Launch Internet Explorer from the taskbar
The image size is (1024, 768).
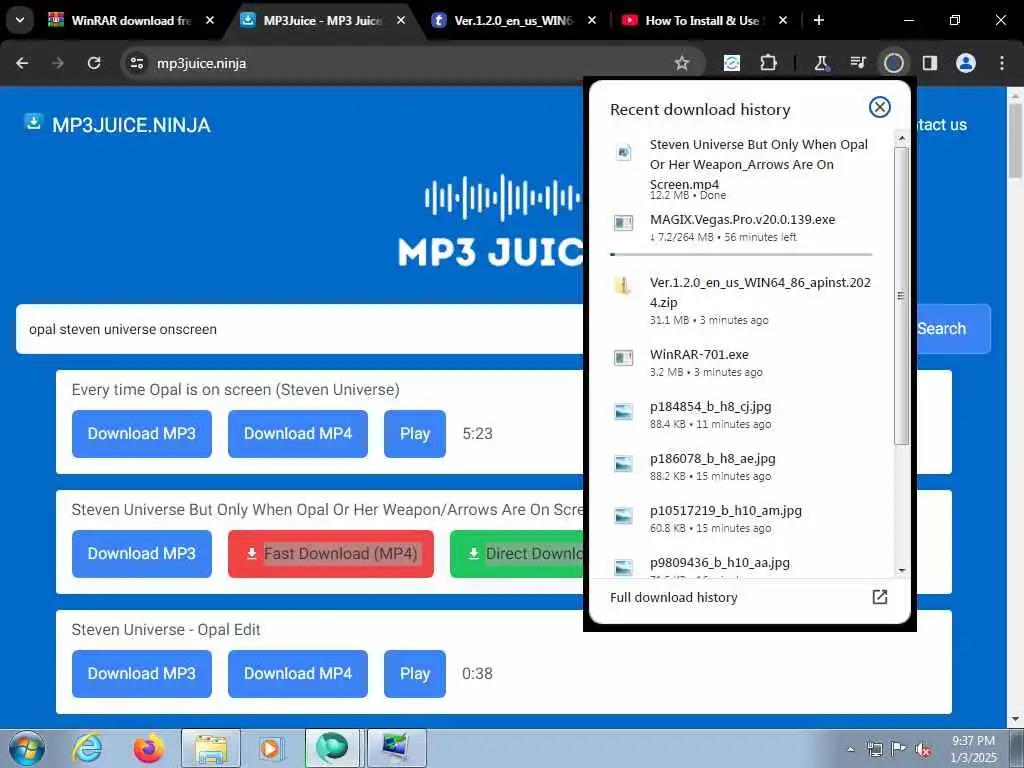point(88,748)
